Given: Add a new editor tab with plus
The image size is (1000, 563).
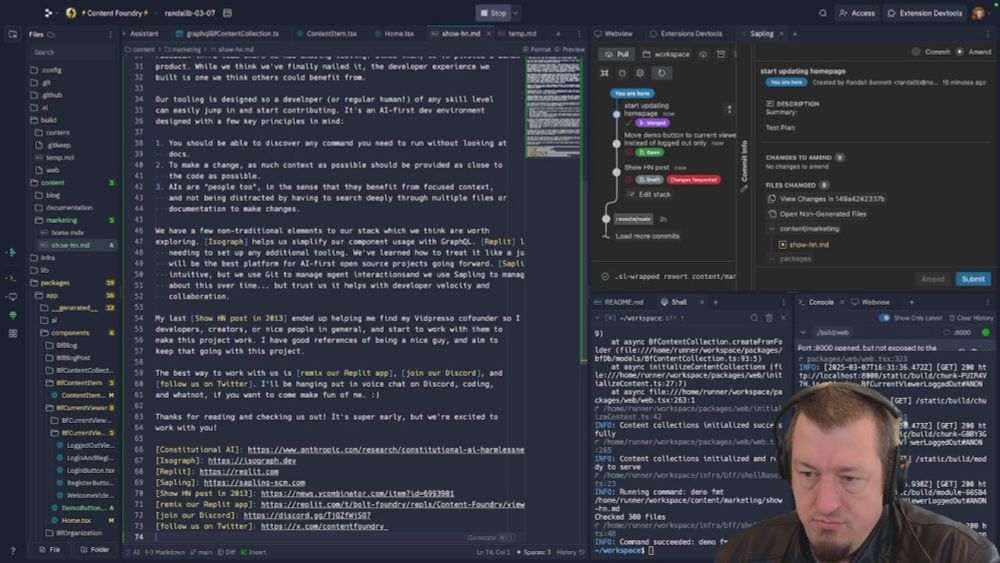Looking at the screenshot, I should click(x=558, y=34).
